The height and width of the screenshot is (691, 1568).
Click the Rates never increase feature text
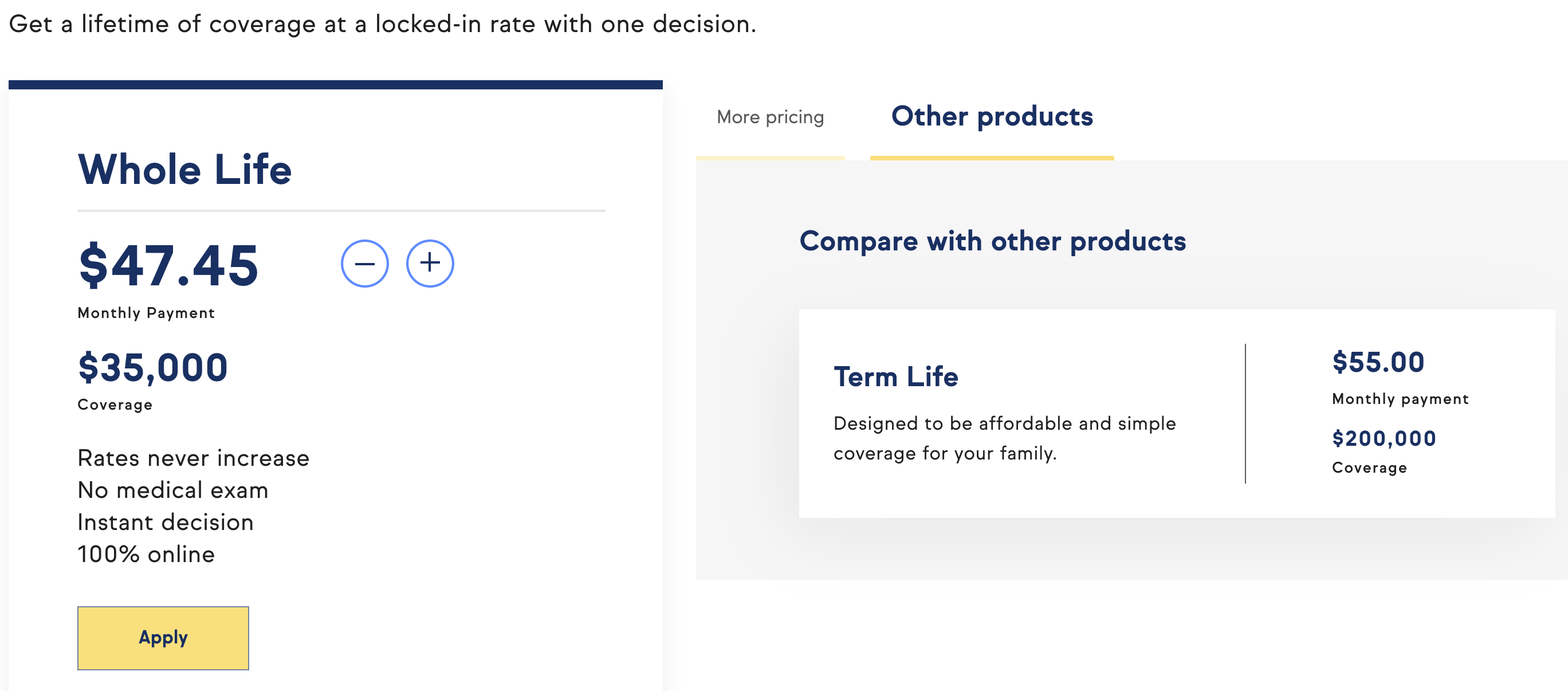194,458
